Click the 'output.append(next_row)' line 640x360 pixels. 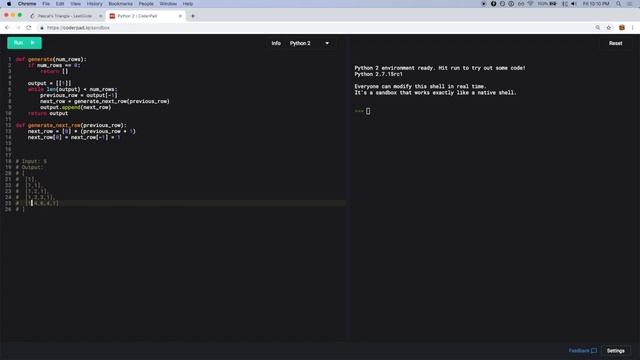pos(76,107)
